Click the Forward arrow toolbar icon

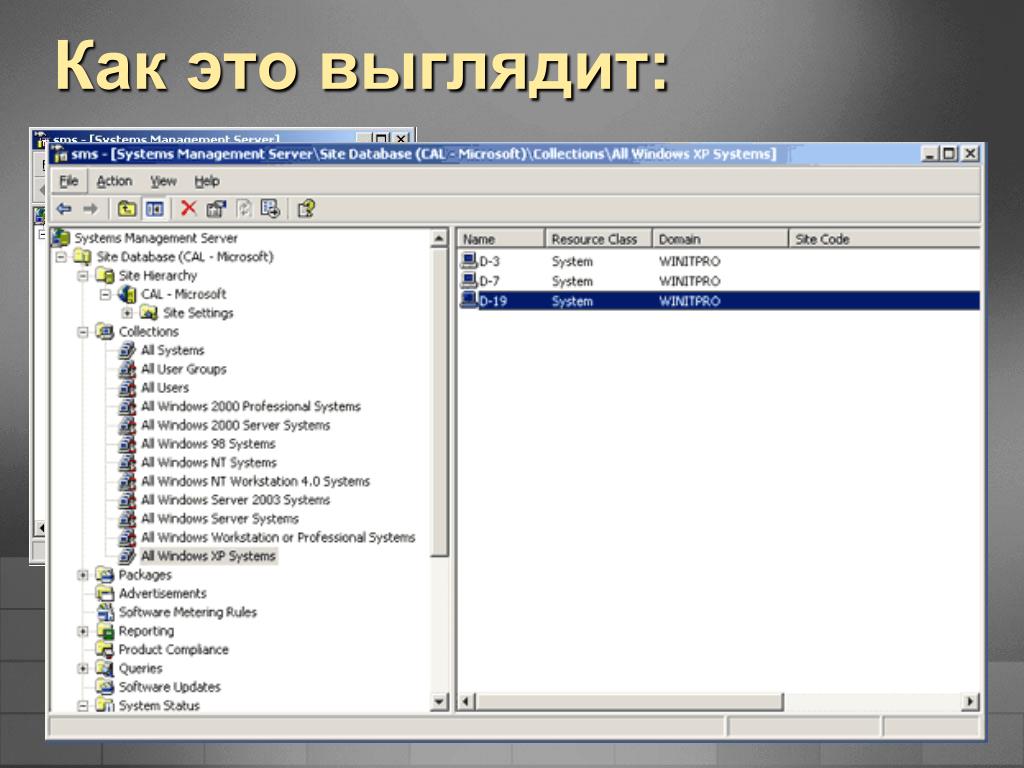tap(90, 209)
